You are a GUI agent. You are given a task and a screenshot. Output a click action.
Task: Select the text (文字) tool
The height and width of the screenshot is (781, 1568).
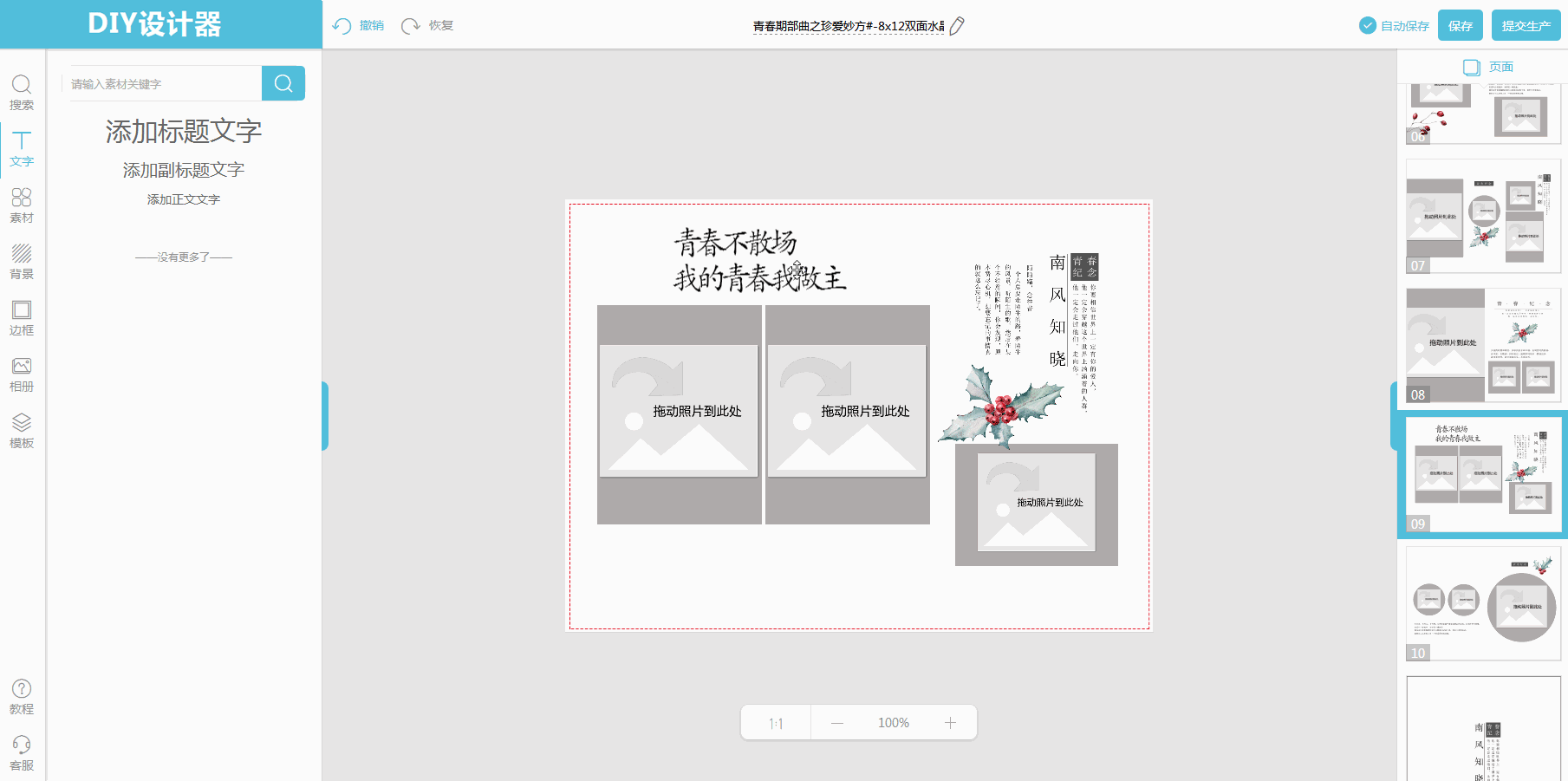[x=22, y=148]
